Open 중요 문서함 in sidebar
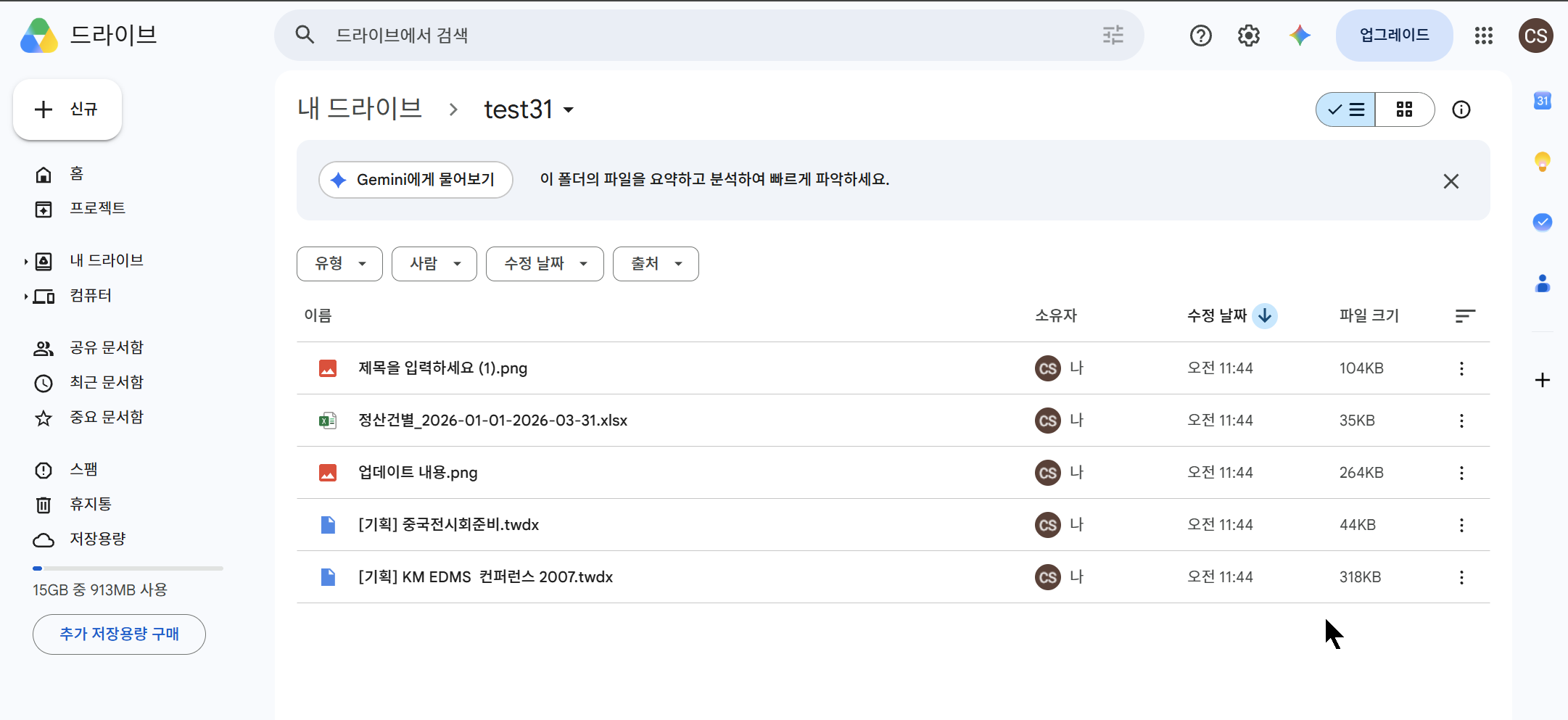This screenshot has height=720, width=1568. 107,418
